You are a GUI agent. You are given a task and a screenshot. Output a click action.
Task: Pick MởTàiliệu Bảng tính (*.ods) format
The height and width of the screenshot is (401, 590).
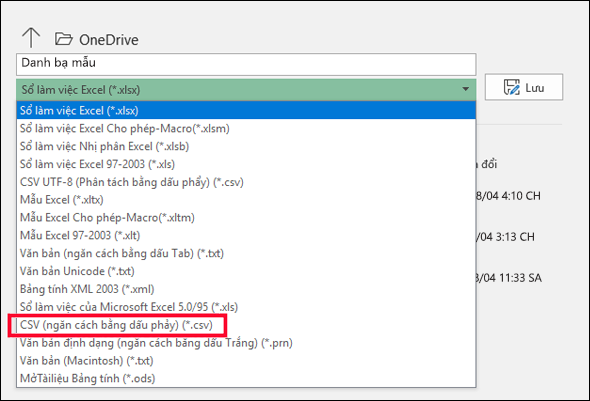(246, 378)
